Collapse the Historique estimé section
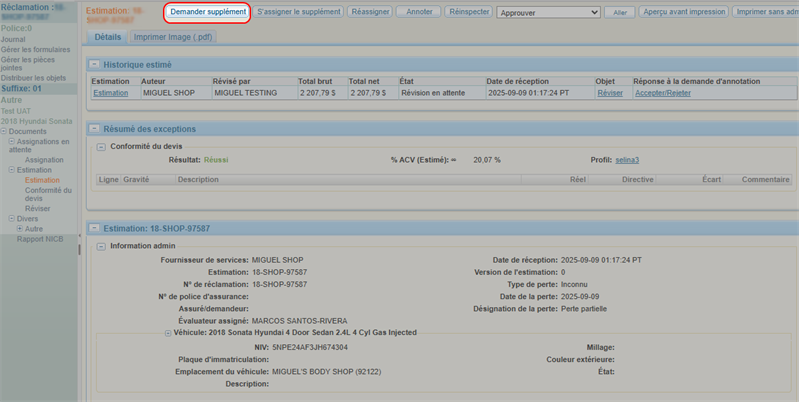 coord(95,65)
